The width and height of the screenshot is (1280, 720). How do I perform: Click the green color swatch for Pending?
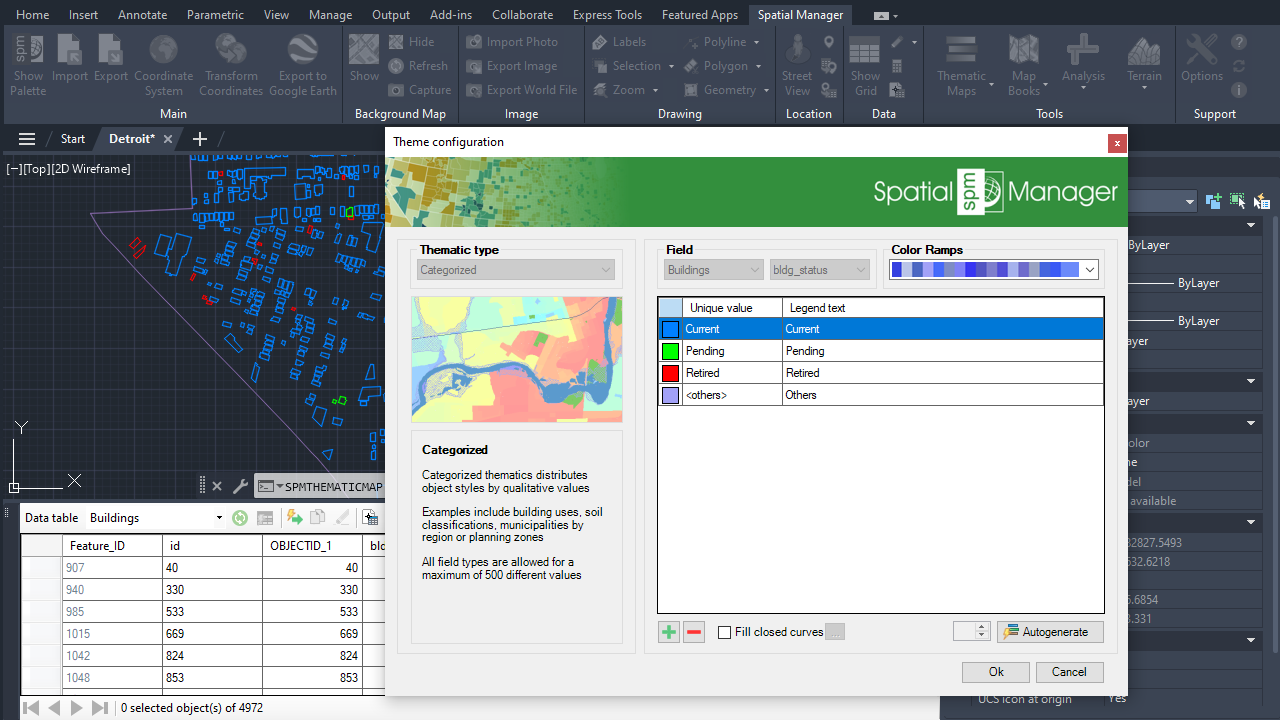(x=670, y=351)
